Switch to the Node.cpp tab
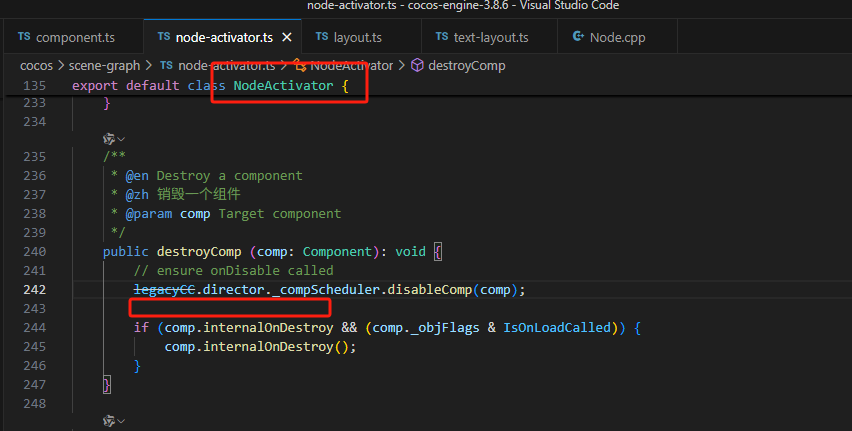The width and height of the screenshot is (852, 431). coord(617,37)
